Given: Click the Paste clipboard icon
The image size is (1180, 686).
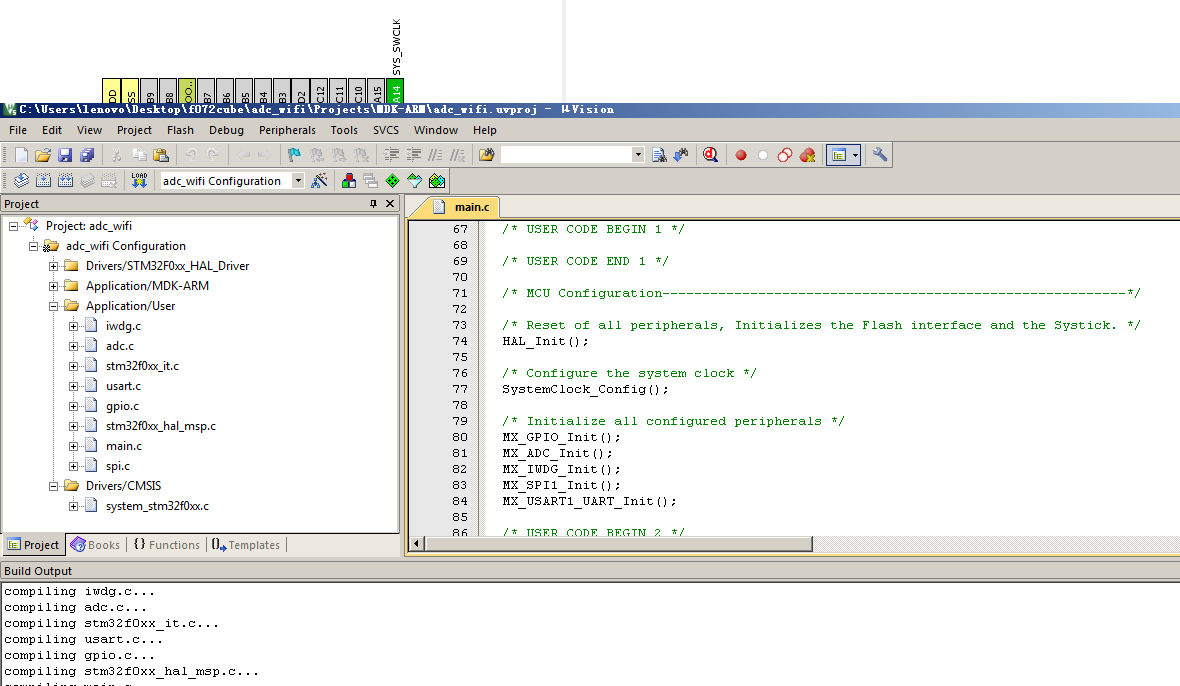Looking at the screenshot, I should (160, 155).
